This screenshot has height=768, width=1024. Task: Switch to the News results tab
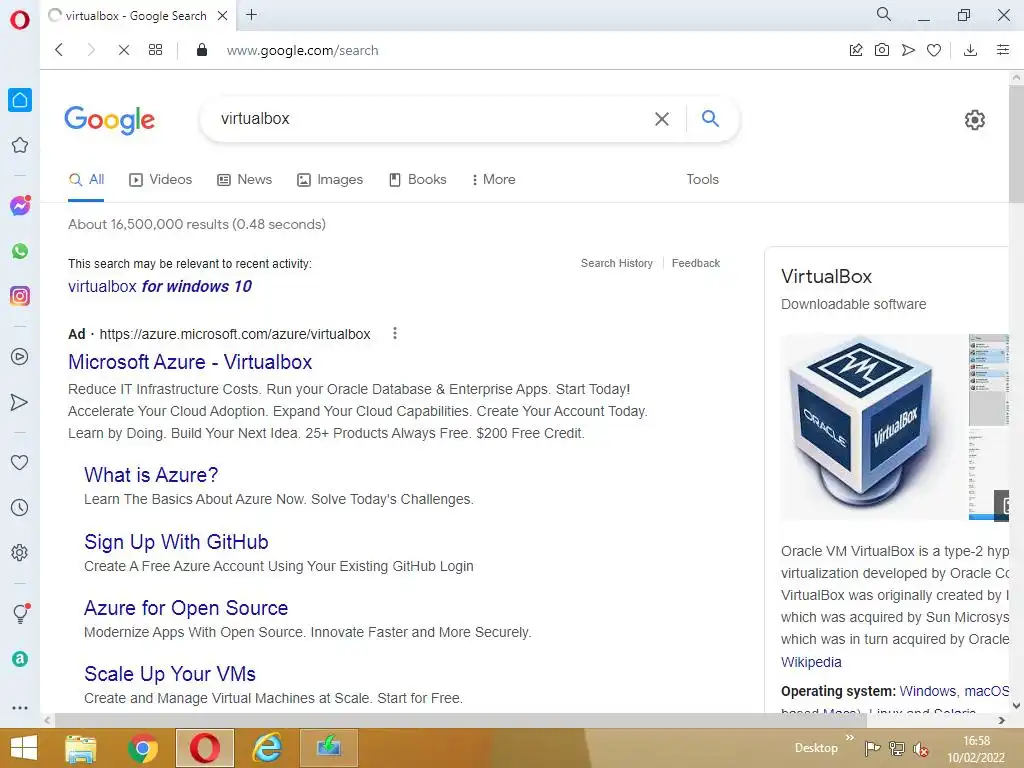pos(244,179)
